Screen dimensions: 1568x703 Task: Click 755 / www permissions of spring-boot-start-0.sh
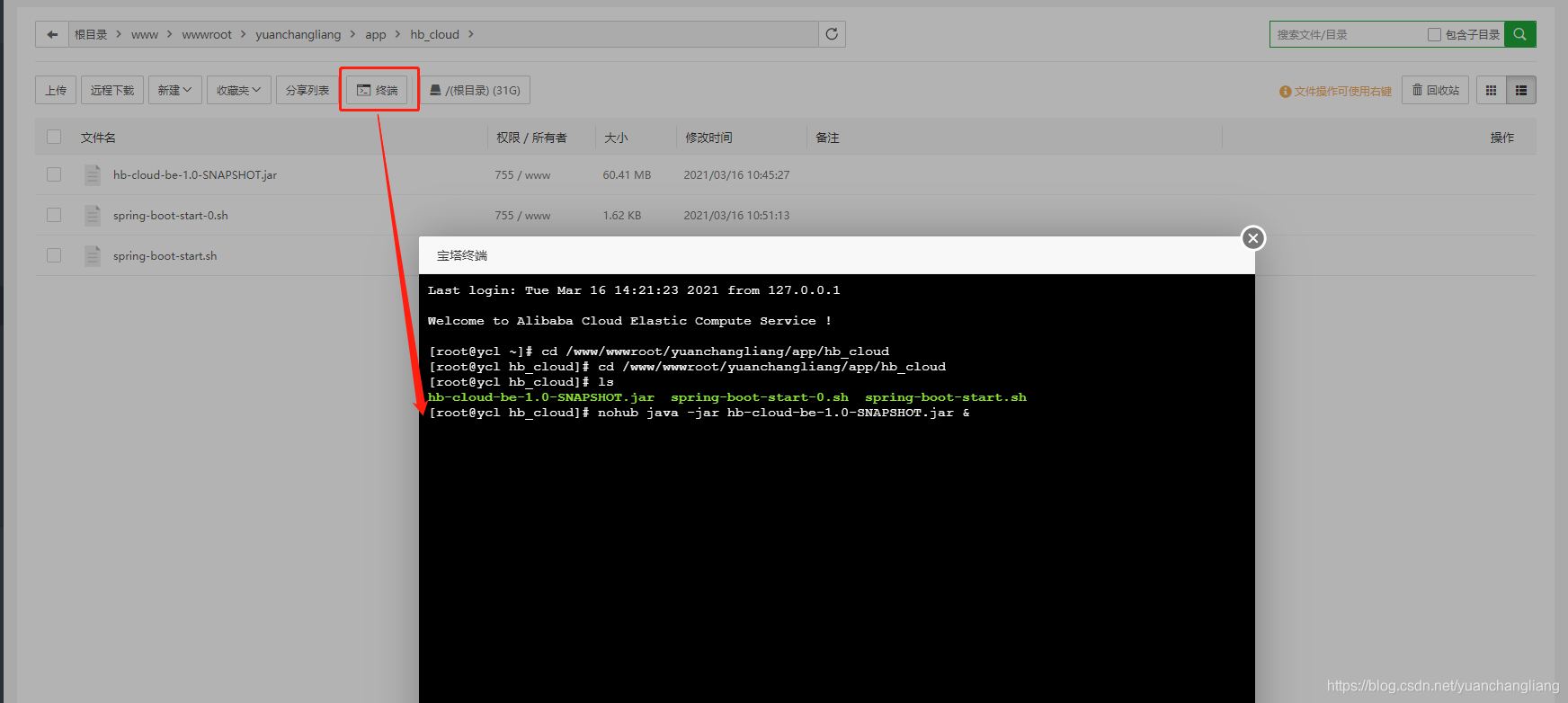coord(522,215)
